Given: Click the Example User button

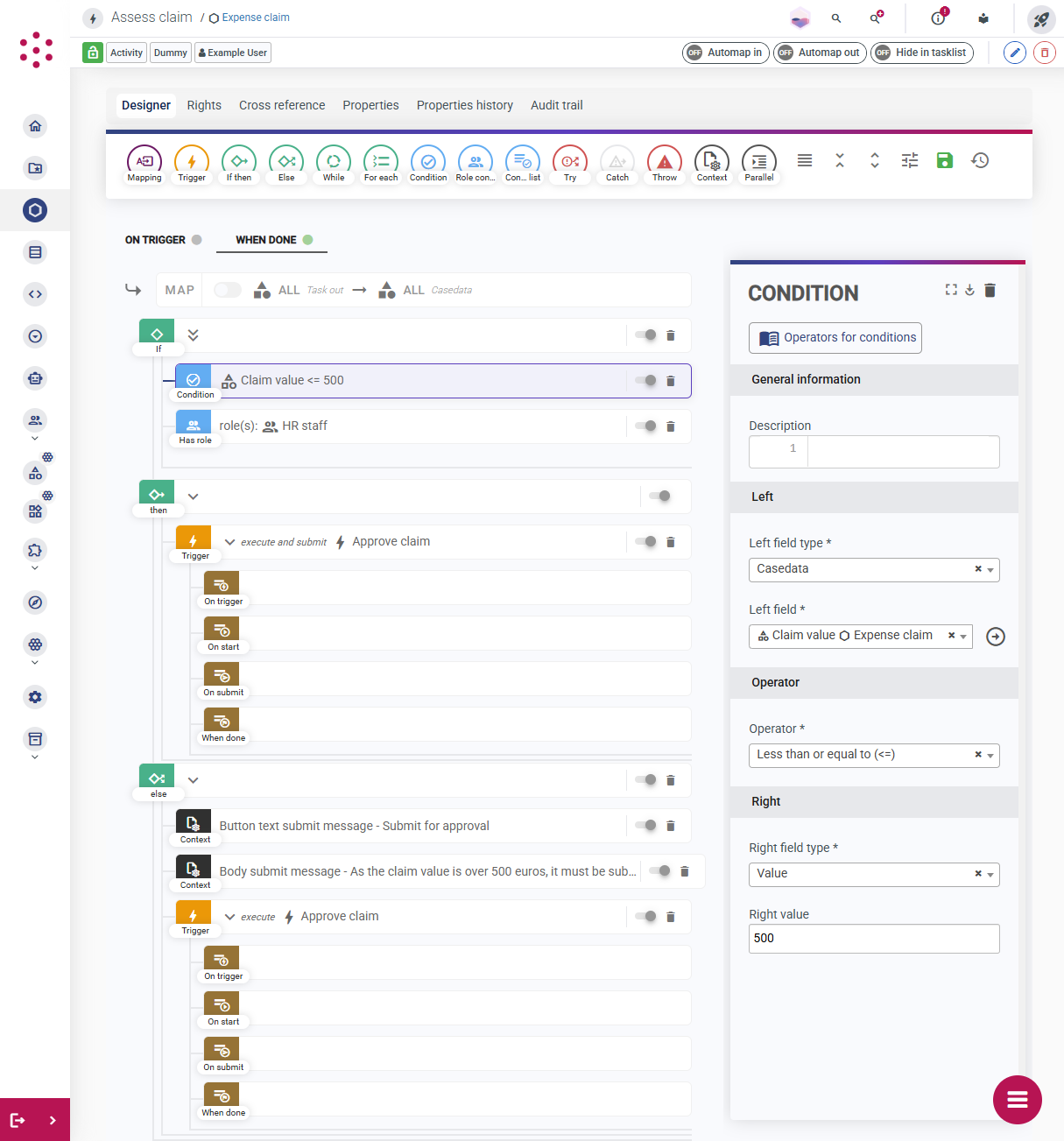Looking at the screenshot, I should click(x=233, y=53).
